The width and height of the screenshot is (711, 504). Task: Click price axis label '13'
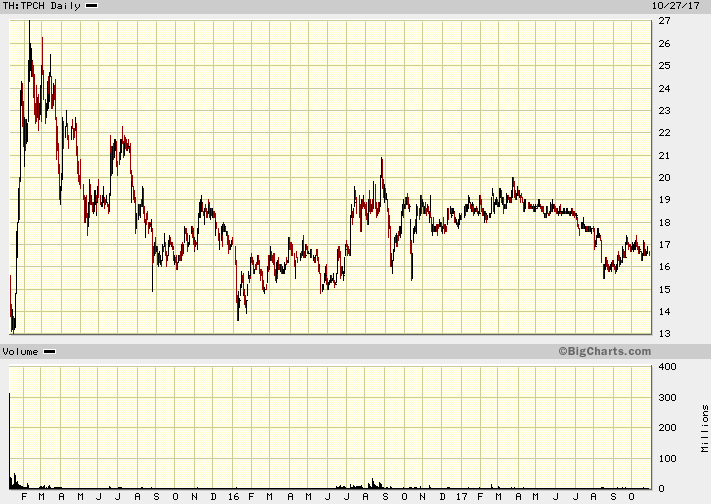[664, 333]
